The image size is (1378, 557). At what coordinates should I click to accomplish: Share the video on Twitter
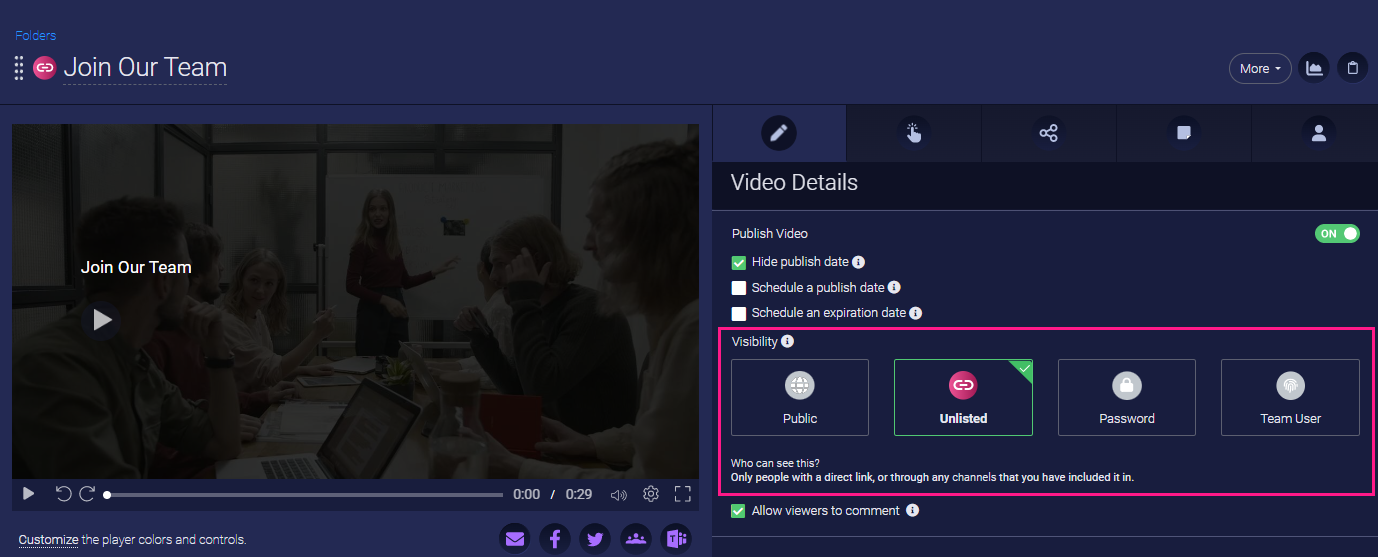point(595,539)
